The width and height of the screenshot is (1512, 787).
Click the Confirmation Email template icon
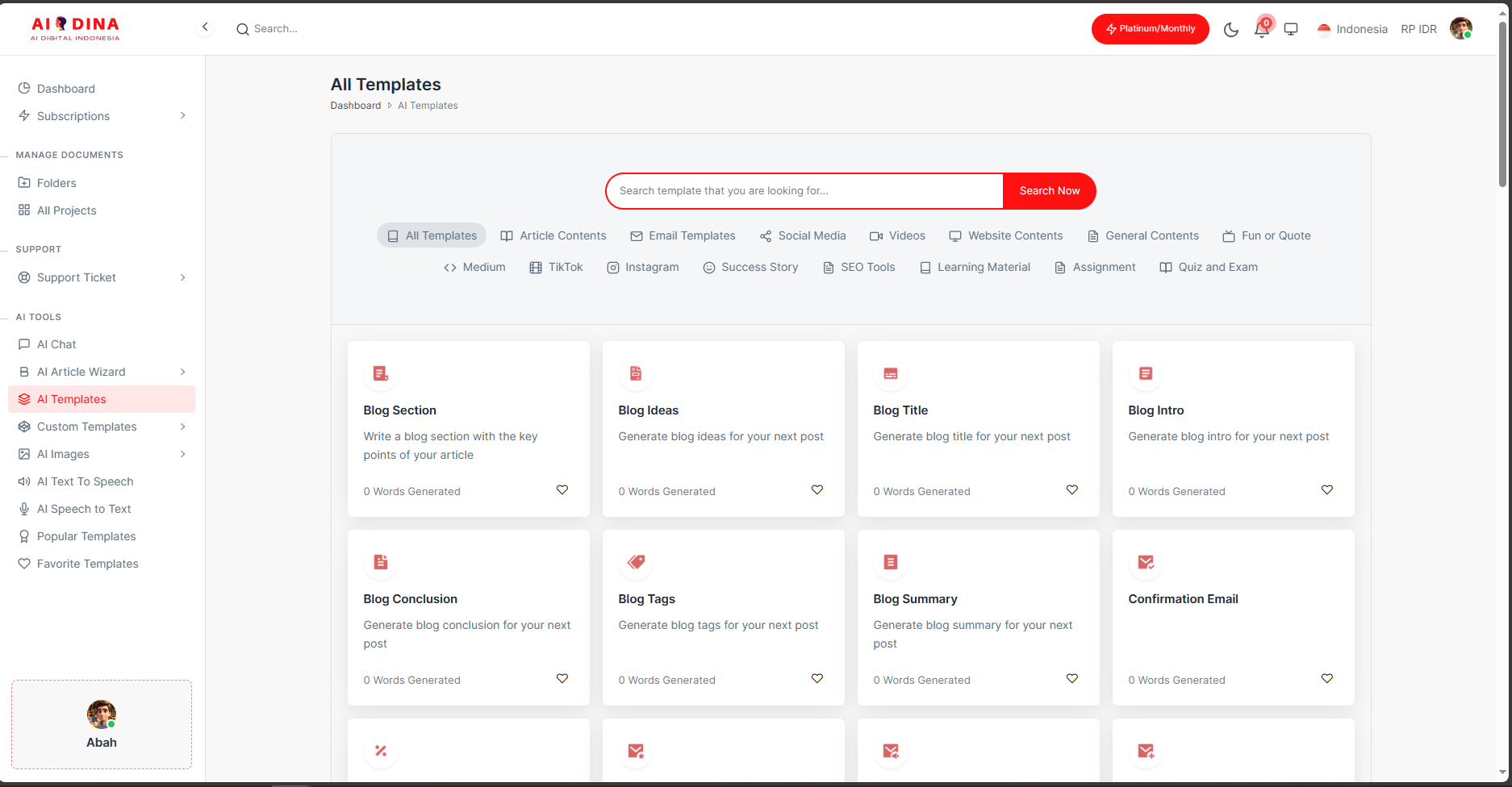(x=1146, y=562)
